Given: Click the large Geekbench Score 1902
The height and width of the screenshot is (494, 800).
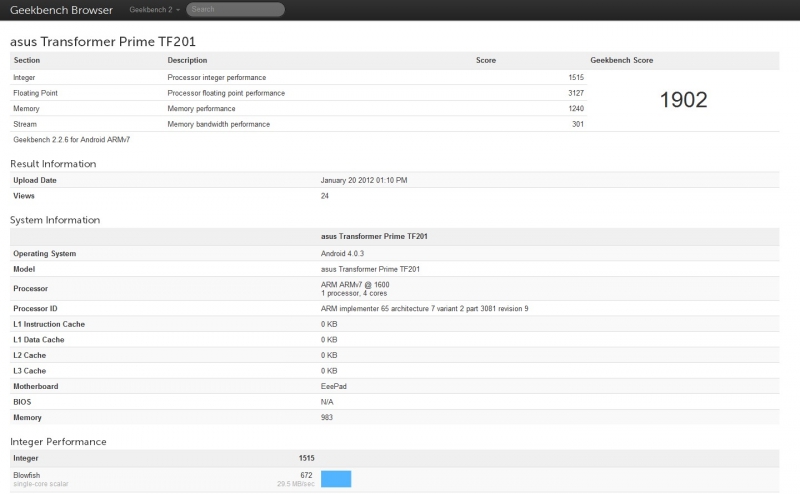Looking at the screenshot, I should coord(683,100).
